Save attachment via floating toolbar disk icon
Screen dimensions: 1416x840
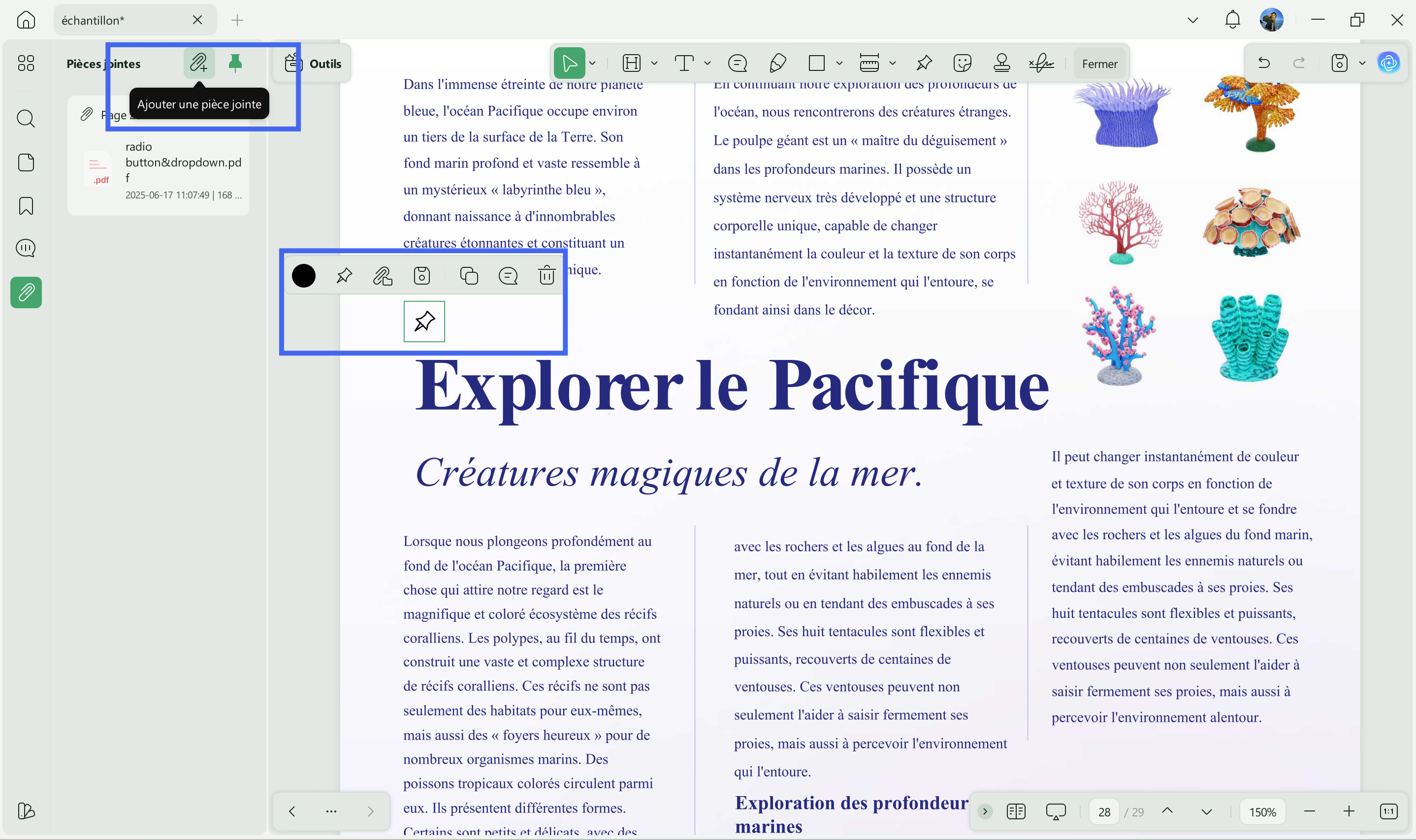pyautogui.click(x=421, y=276)
